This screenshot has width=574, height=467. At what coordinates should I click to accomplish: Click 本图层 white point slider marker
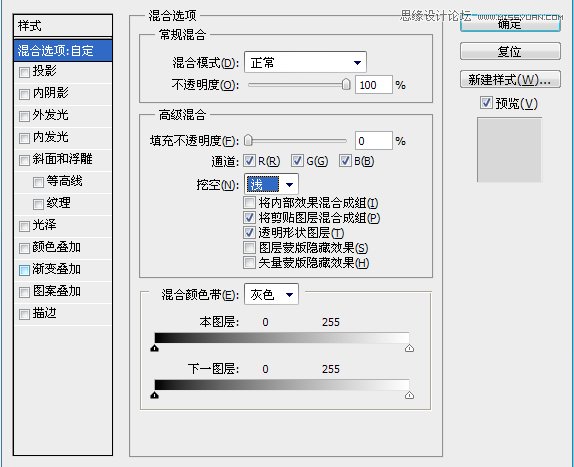pyautogui.click(x=409, y=348)
